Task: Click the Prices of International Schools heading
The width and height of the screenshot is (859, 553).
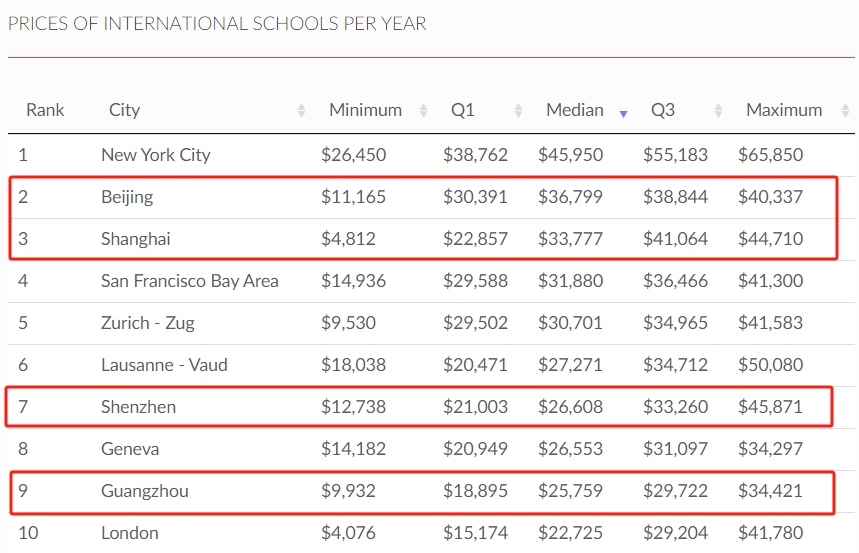Action: 217,24
